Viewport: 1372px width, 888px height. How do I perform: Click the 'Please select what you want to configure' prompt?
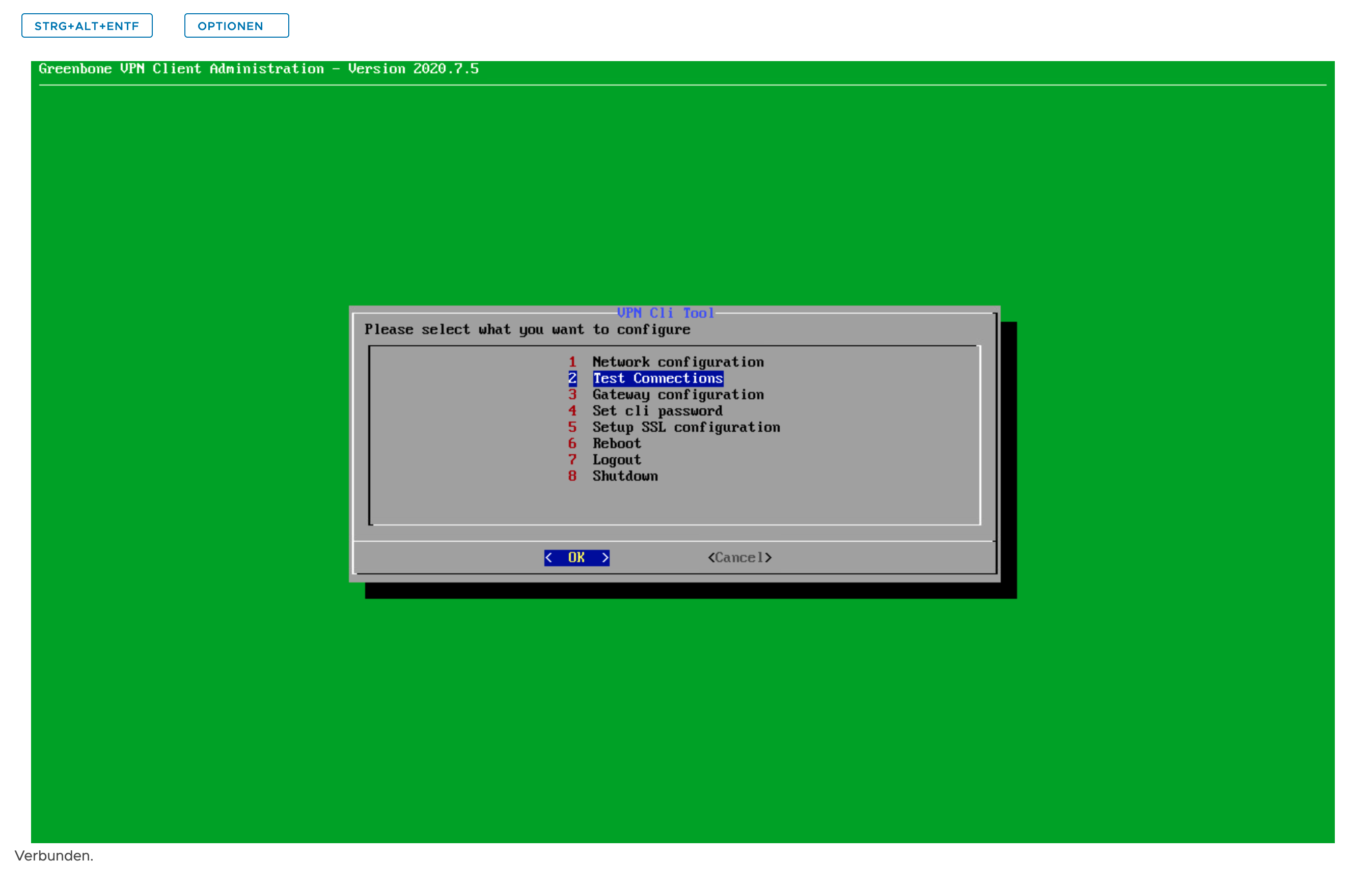point(528,329)
